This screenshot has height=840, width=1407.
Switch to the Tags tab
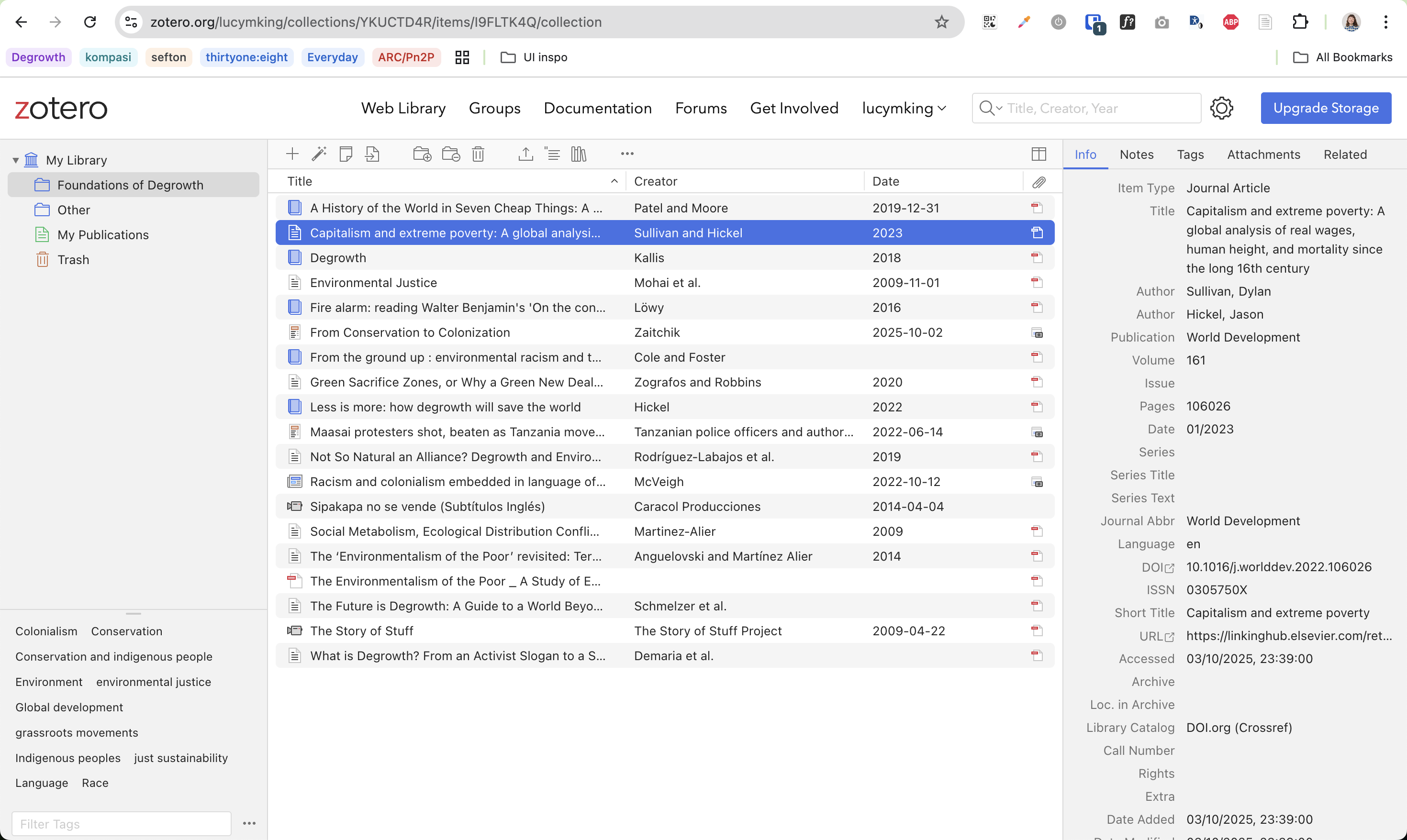pos(1190,155)
